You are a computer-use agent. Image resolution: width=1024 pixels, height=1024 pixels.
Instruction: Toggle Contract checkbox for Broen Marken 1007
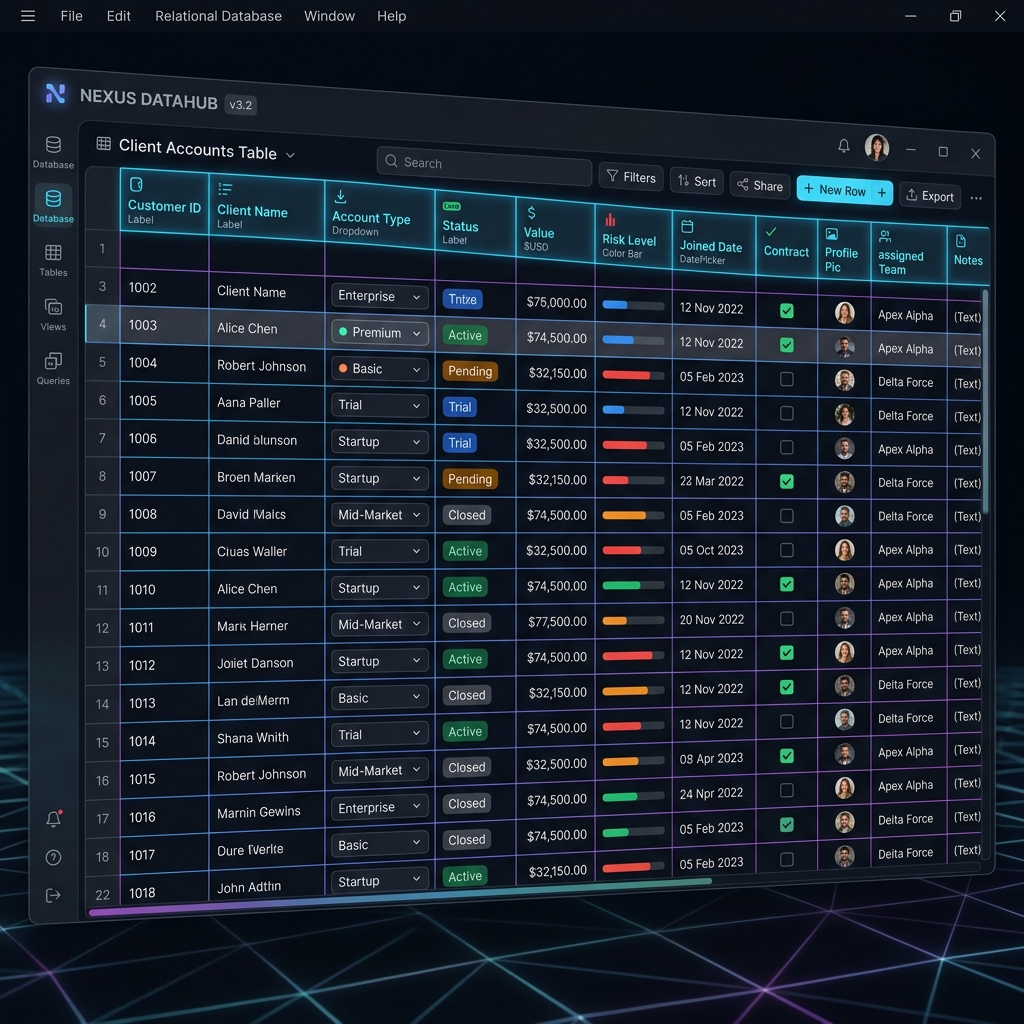(x=786, y=481)
